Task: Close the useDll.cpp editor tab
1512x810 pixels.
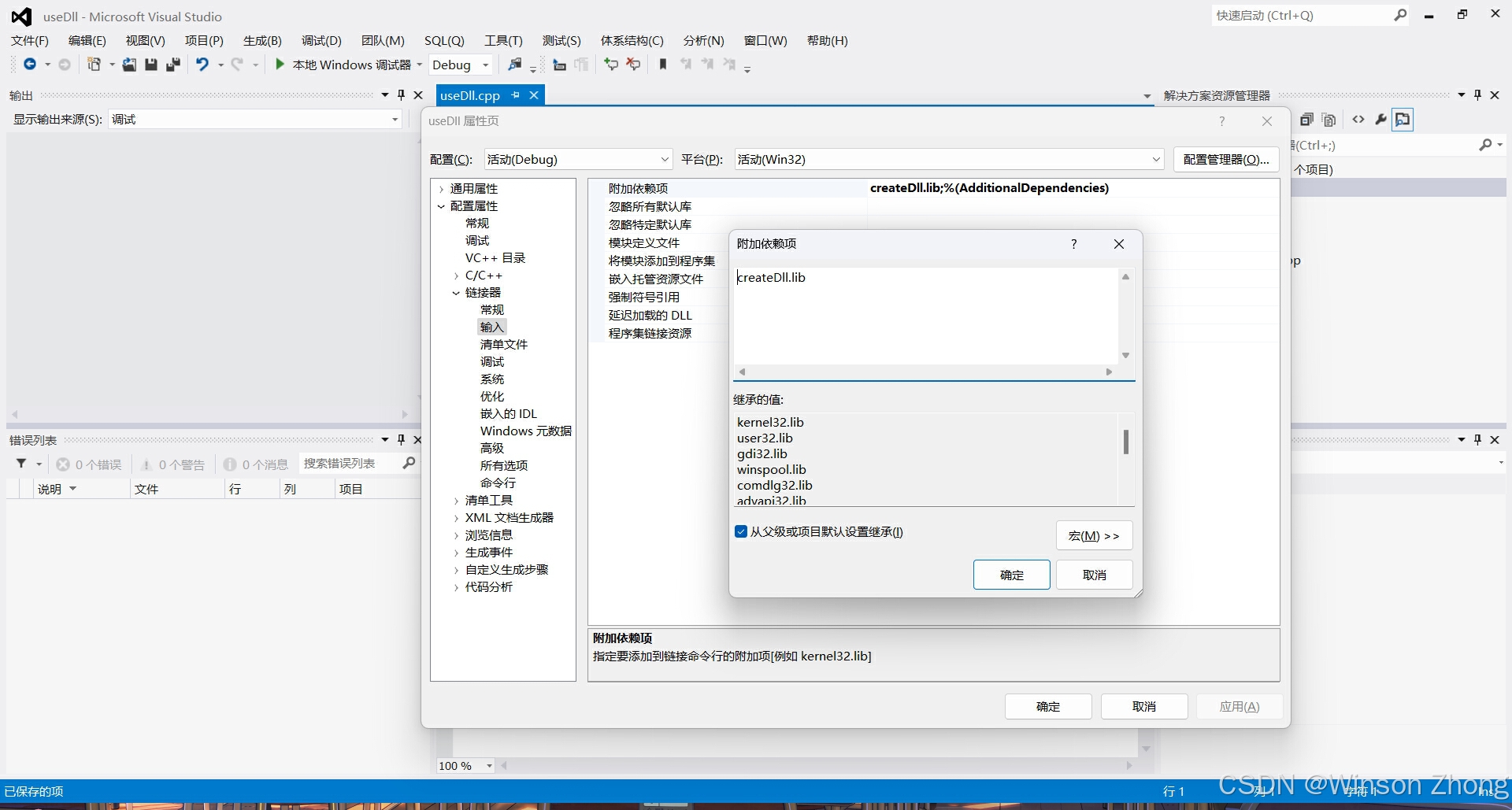Action: (x=534, y=95)
